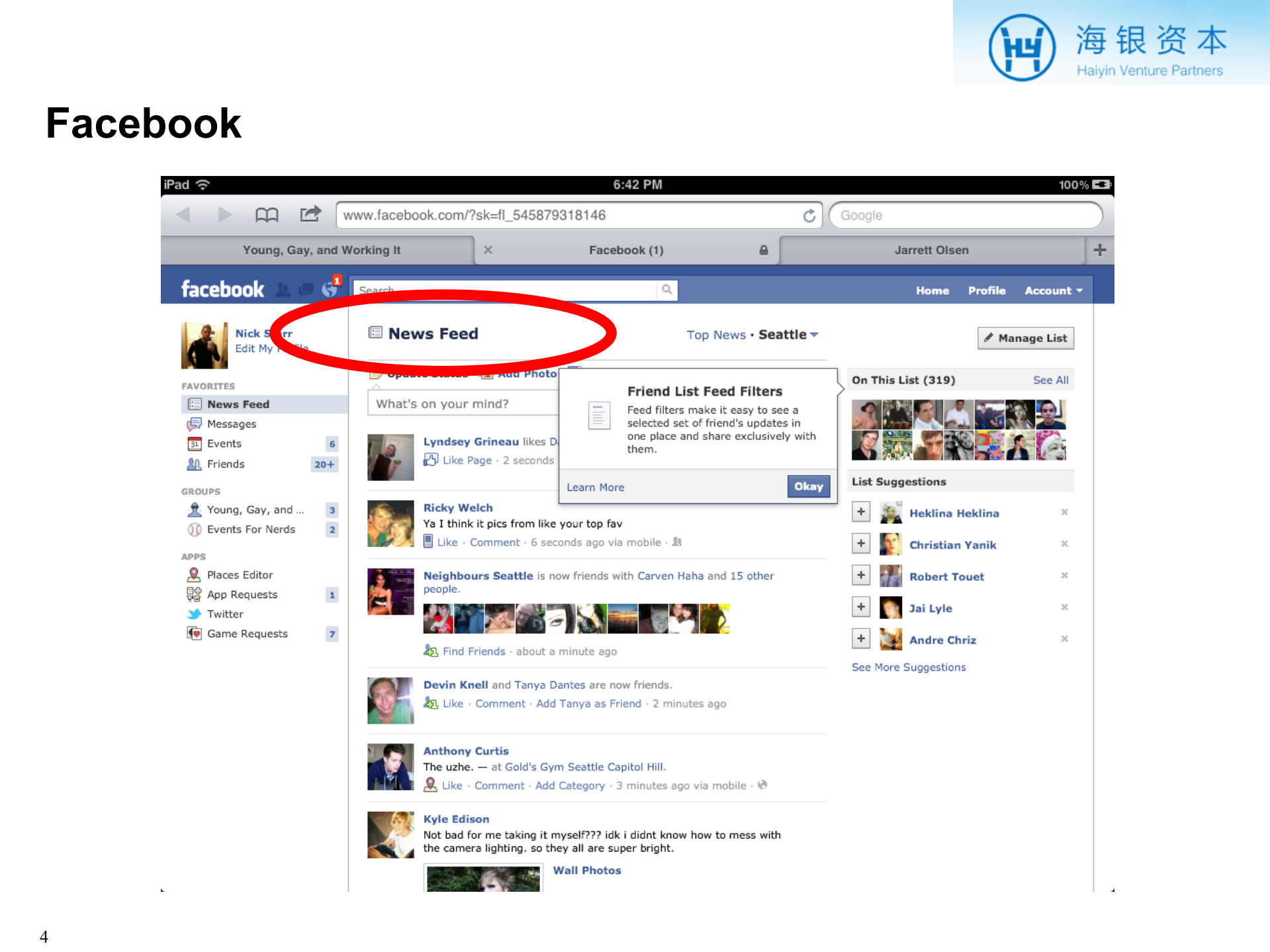Add Heklina Heklina to the list
This screenshot has width=1270, height=952.
click(x=860, y=512)
